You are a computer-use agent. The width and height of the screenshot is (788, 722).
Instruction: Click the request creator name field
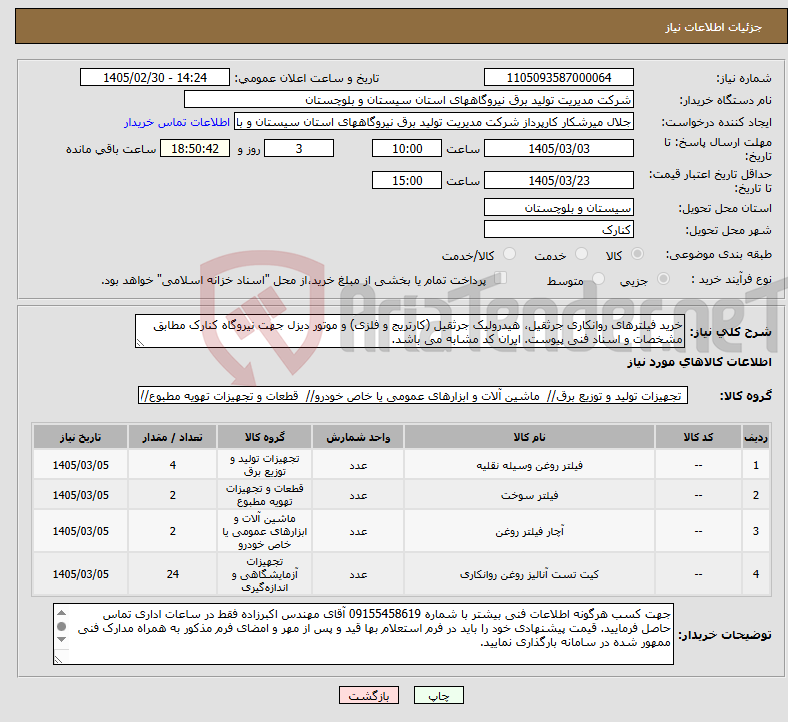tap(434, 122)
